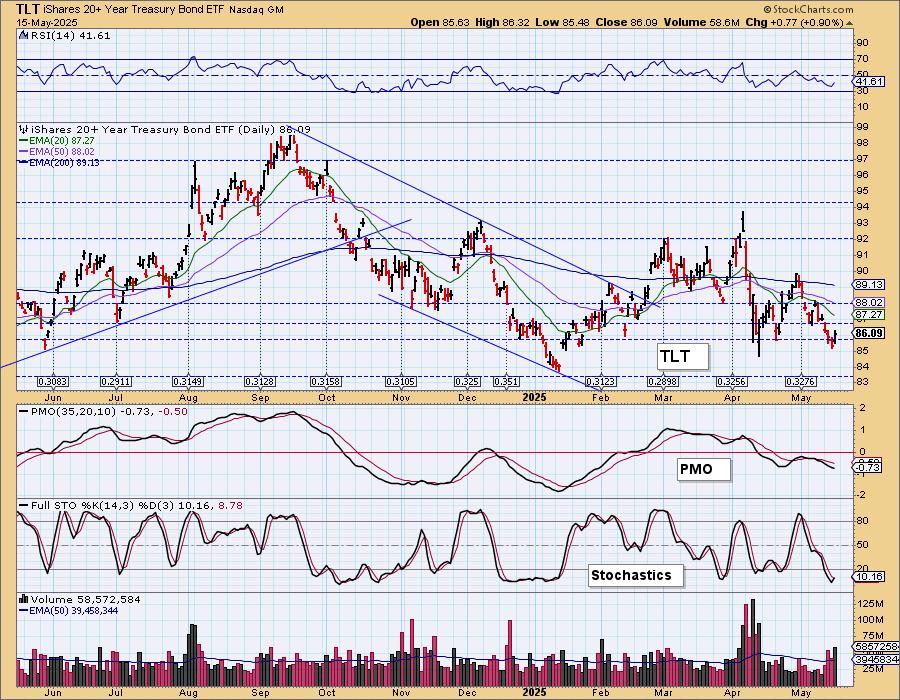Click the 99 price axis label
Image resolution: width=900 pixels, height=700 pixels.
[x=863, y=127]
